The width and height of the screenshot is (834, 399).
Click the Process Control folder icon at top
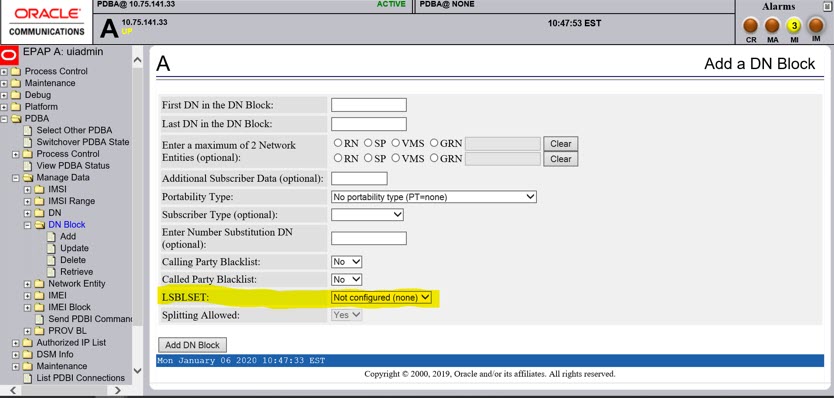click(16, 71)
